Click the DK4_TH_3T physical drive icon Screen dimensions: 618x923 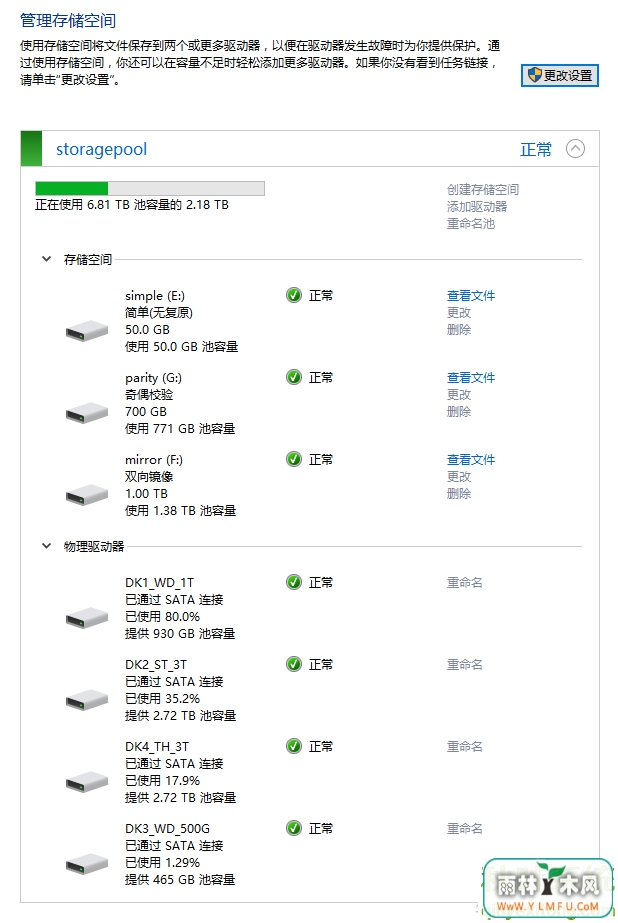87,782
